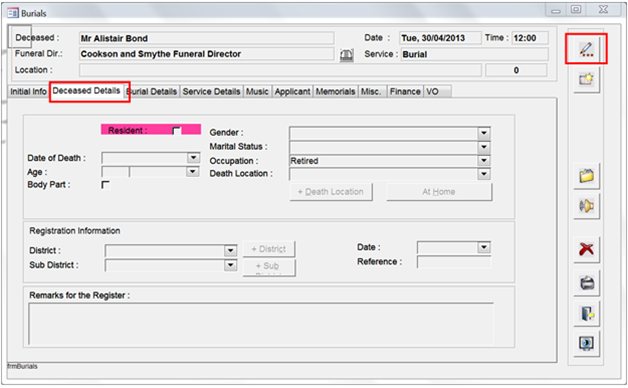Tick the Resident checkbox
The height and width of the screenshot is (388, 628).
[x=176, y=130]
